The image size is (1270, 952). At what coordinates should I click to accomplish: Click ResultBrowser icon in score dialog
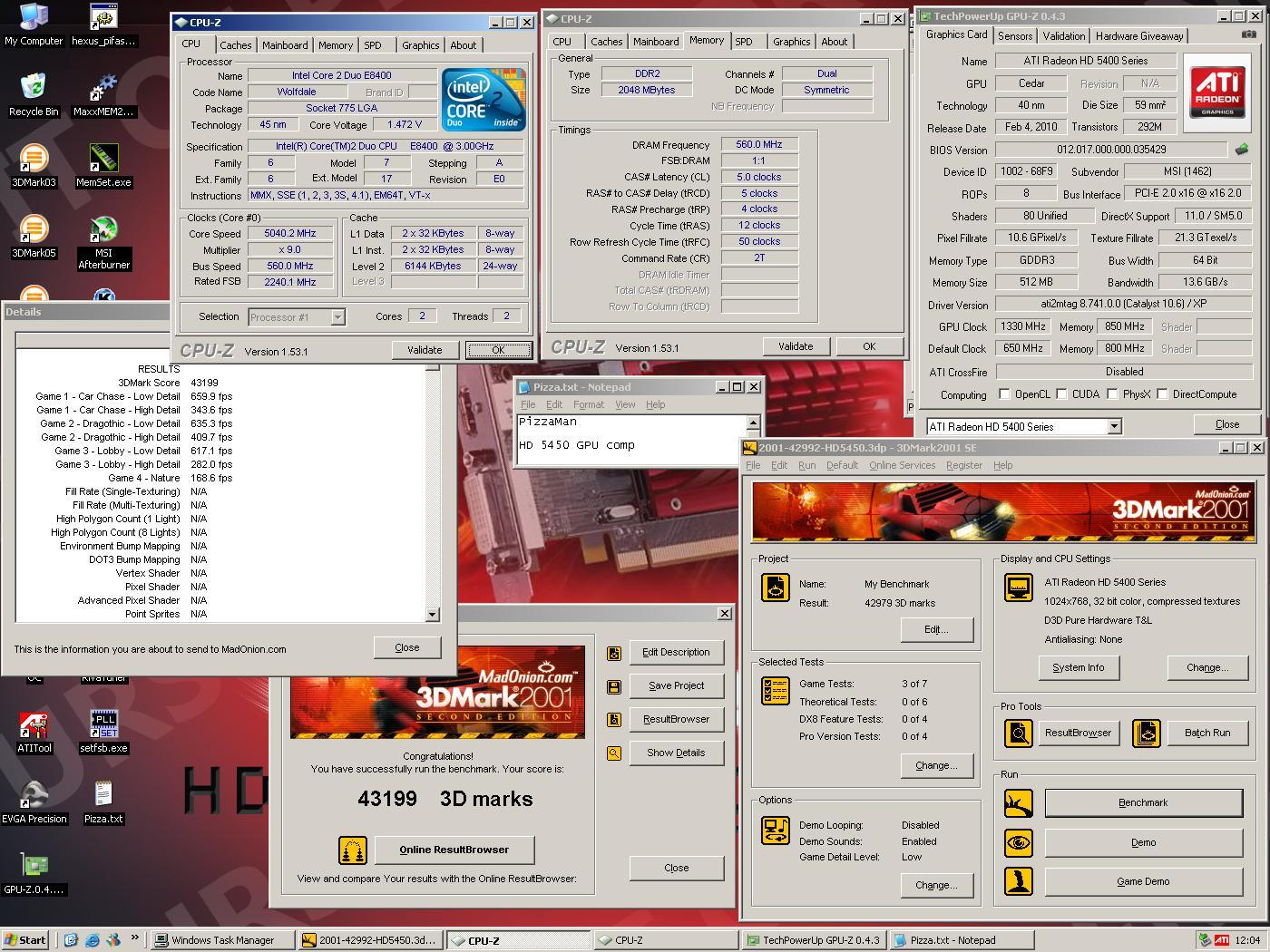tap(614, 720)
